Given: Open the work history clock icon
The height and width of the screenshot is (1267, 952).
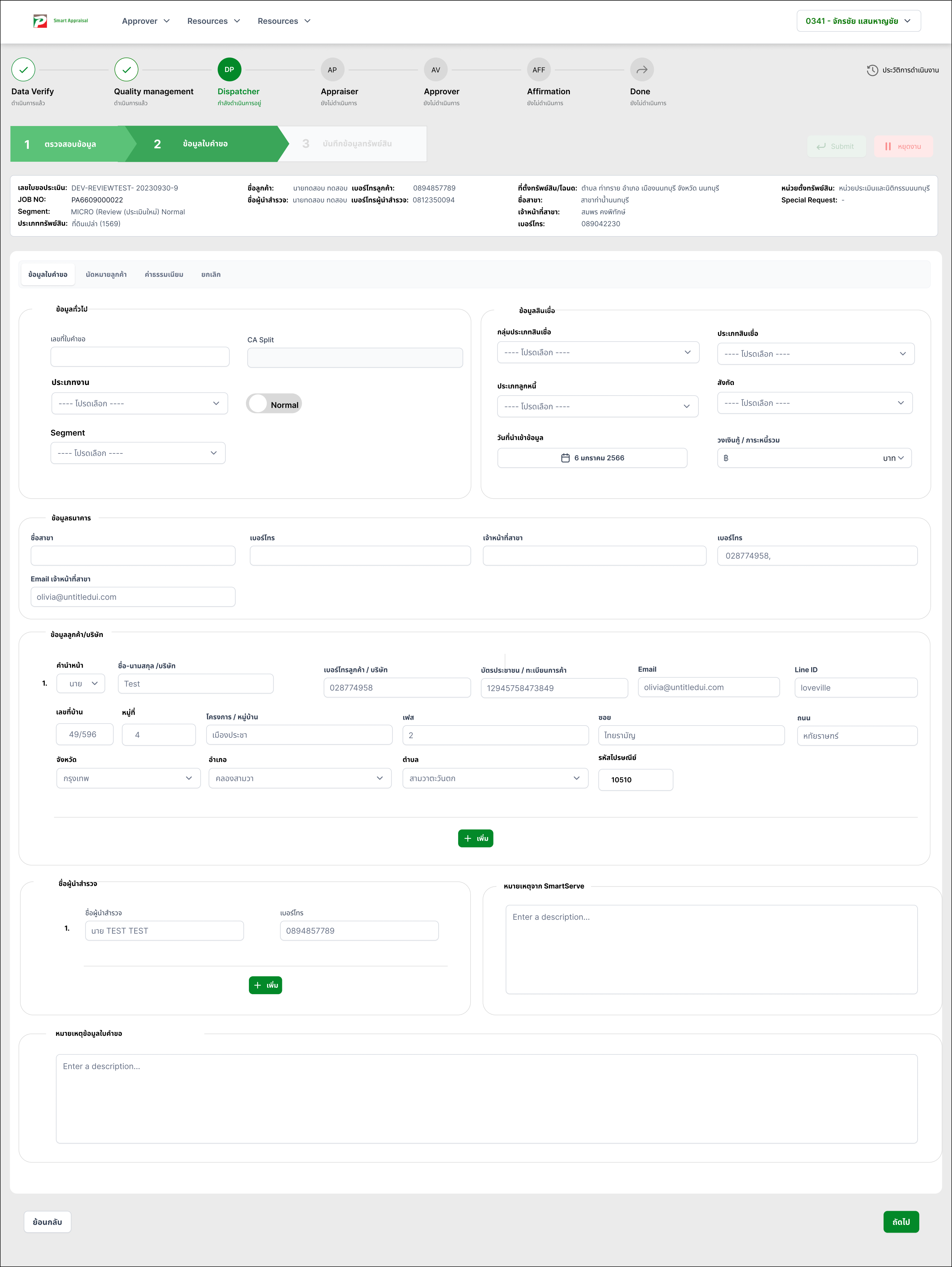Looking at the screenshot, I should coord(872,70).
